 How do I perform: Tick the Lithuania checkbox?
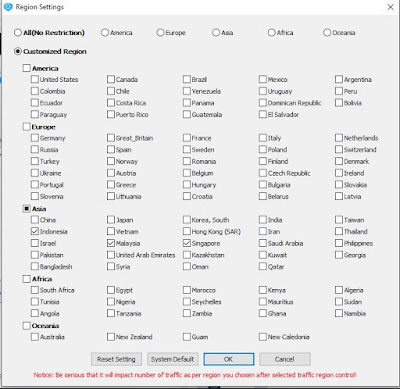click(111, 196)
